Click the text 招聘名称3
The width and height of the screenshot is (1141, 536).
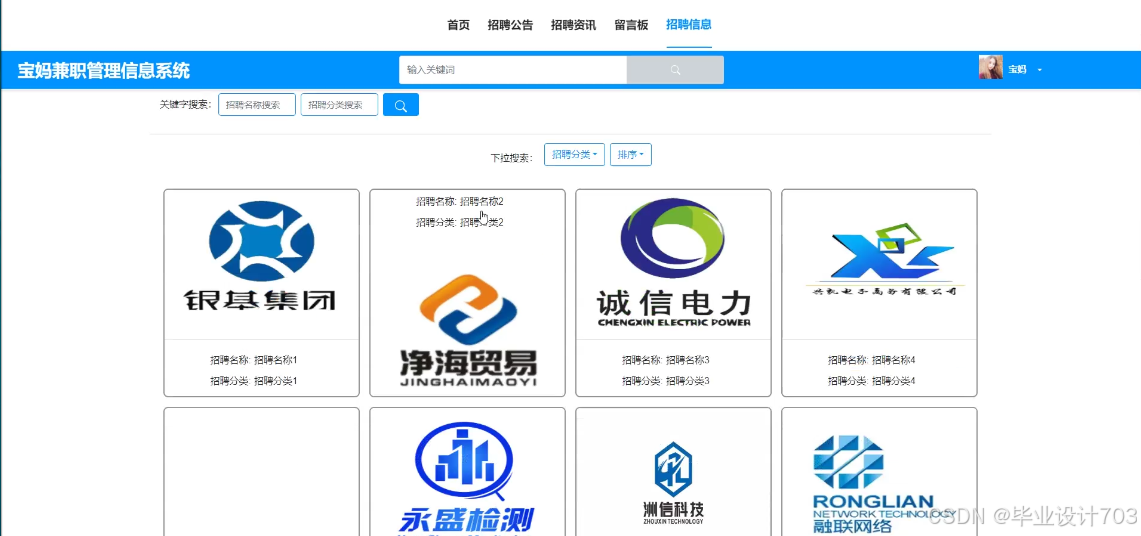coord(688,360)
